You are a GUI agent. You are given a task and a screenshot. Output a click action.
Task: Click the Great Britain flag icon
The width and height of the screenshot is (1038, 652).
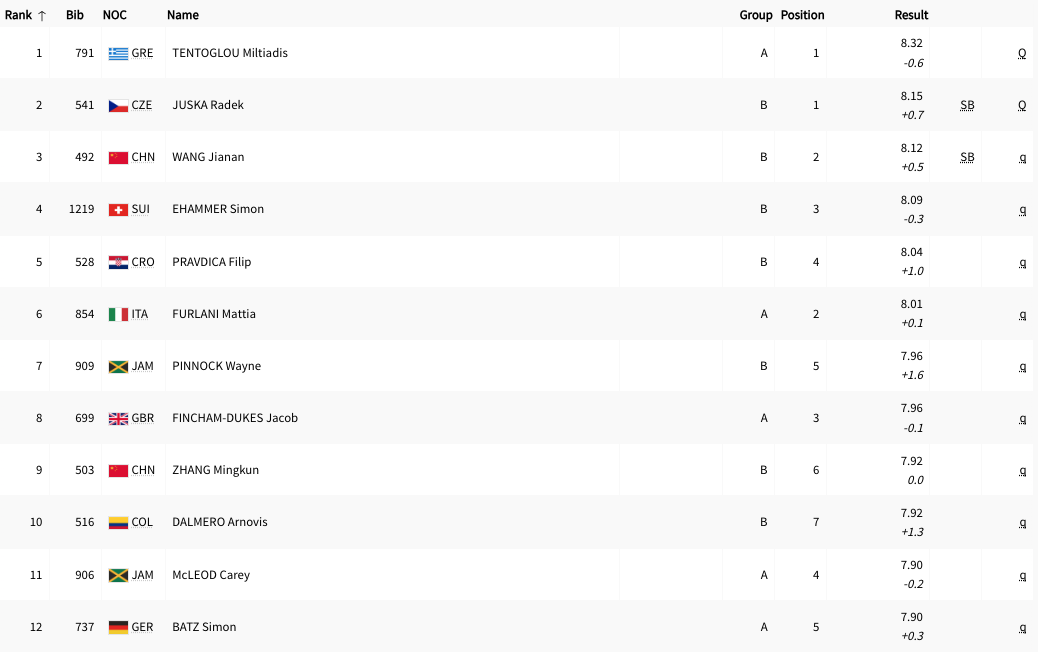pos(118,418)
